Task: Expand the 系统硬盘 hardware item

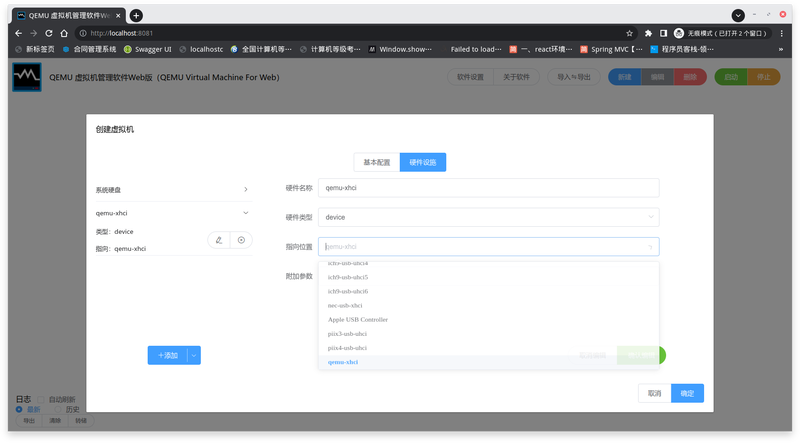Action: coord(174,190)
